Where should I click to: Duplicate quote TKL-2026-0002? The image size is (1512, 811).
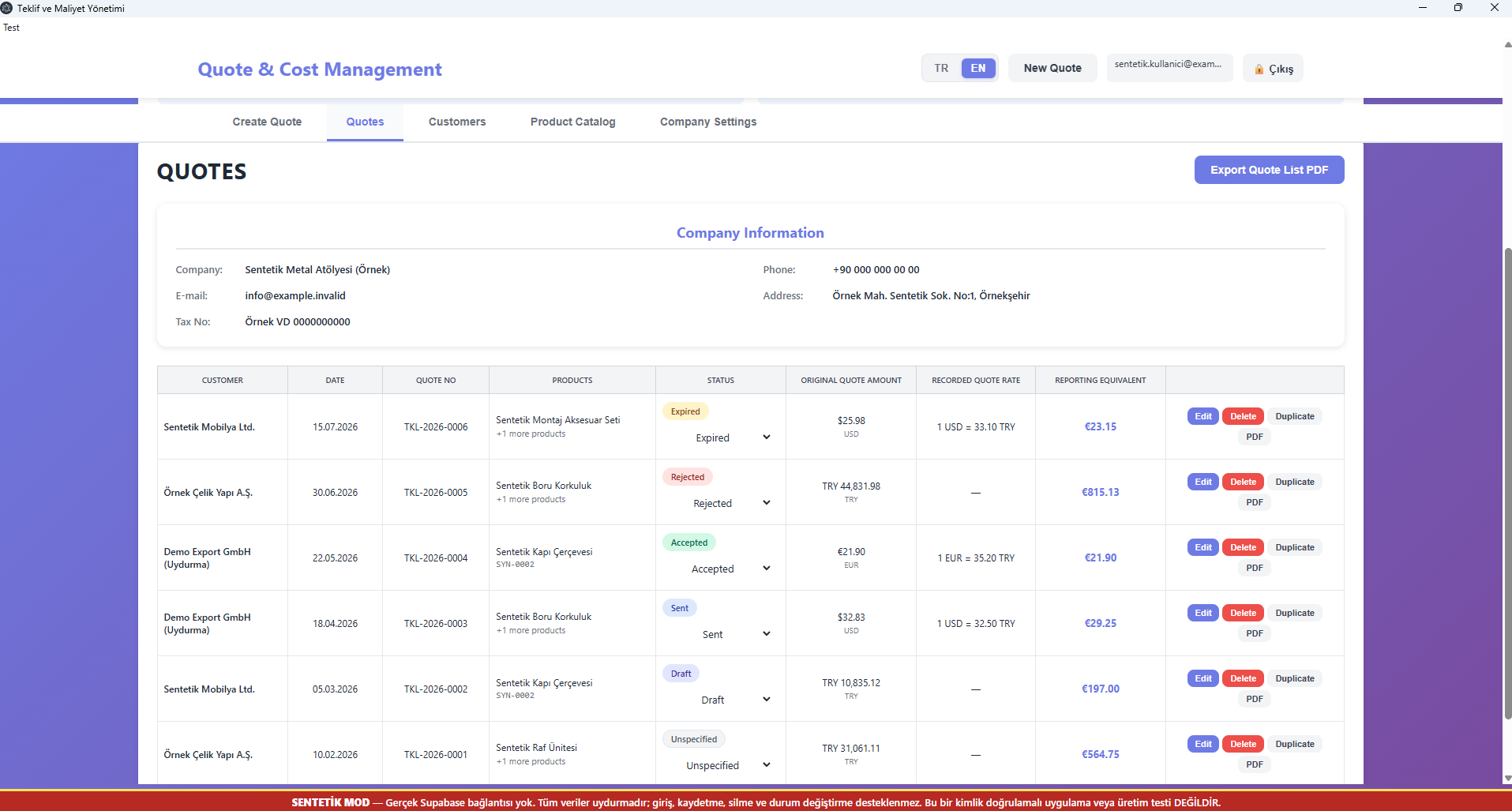coord(1295,678)
